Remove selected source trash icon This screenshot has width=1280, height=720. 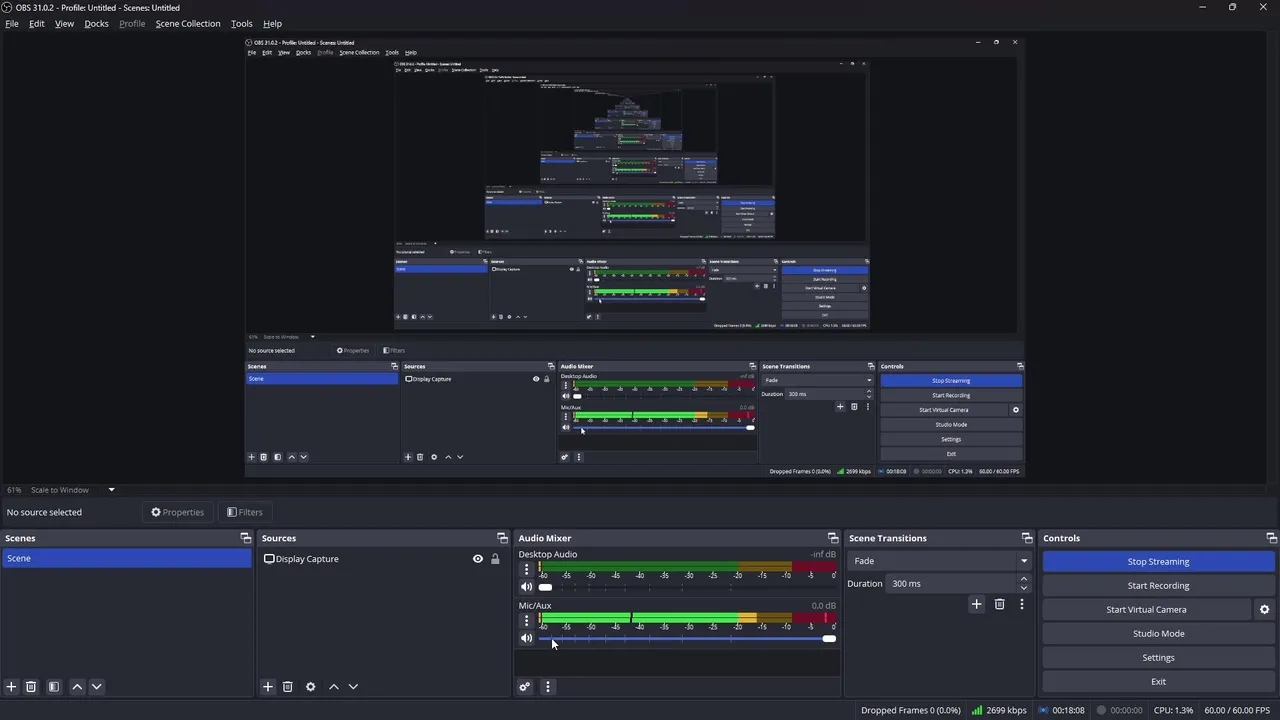287,687
